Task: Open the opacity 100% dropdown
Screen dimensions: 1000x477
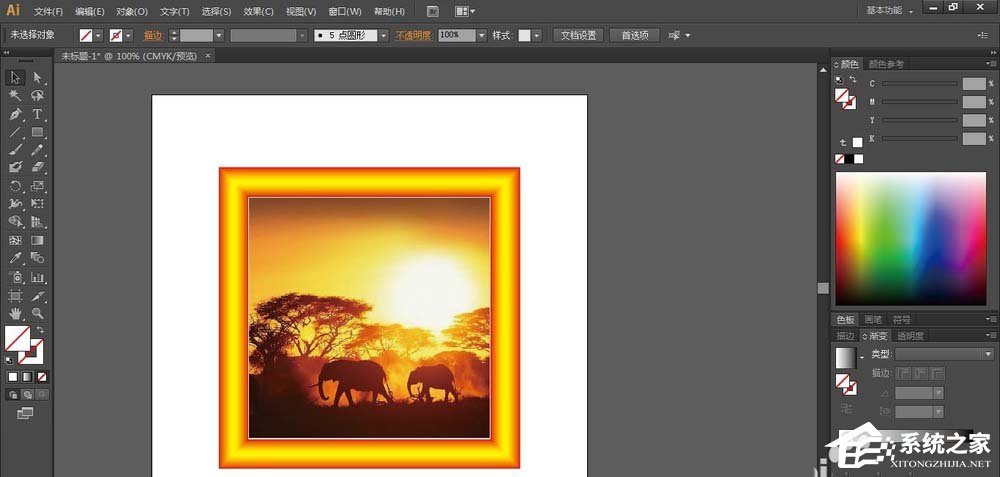Action: click(x=481, y=35)
